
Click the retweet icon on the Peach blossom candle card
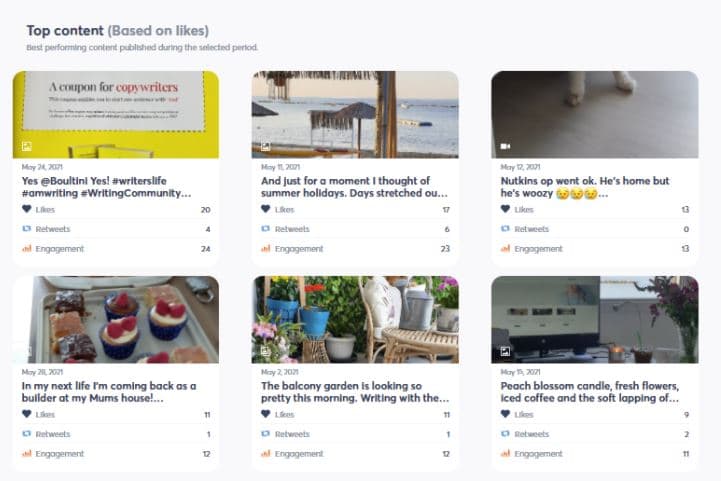[x=506, y=434]
